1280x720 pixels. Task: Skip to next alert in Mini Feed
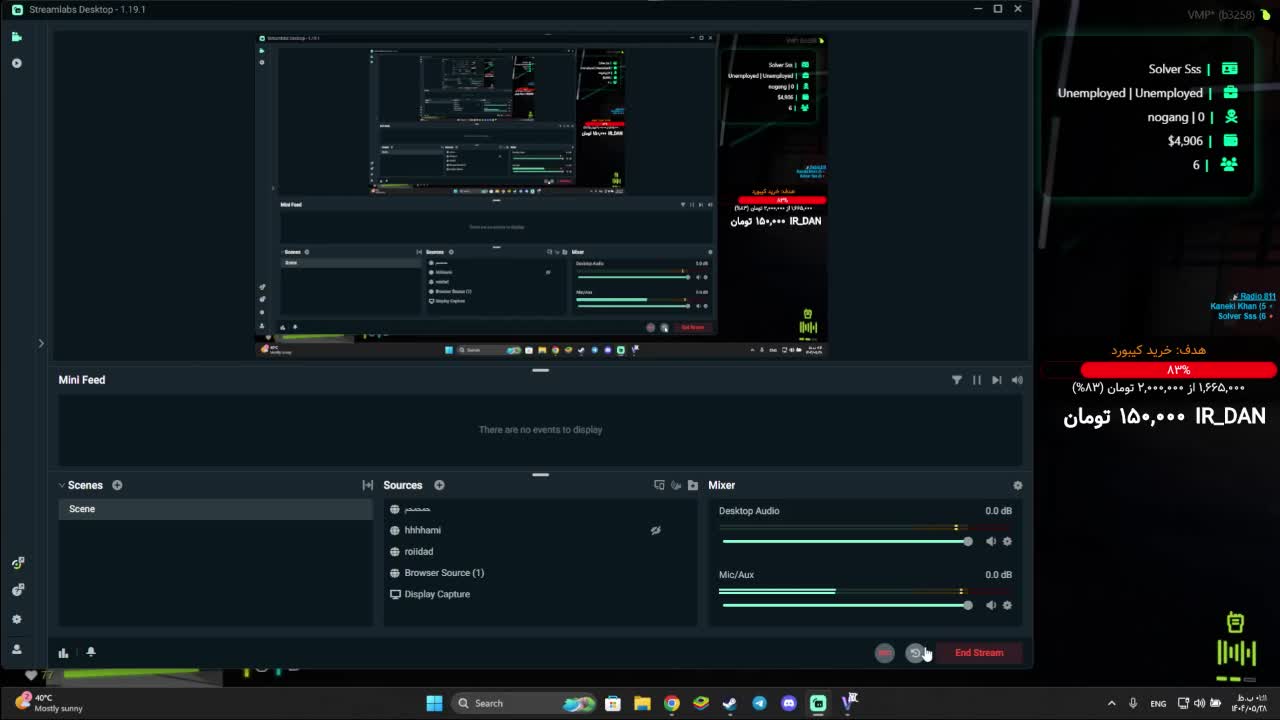997,380
